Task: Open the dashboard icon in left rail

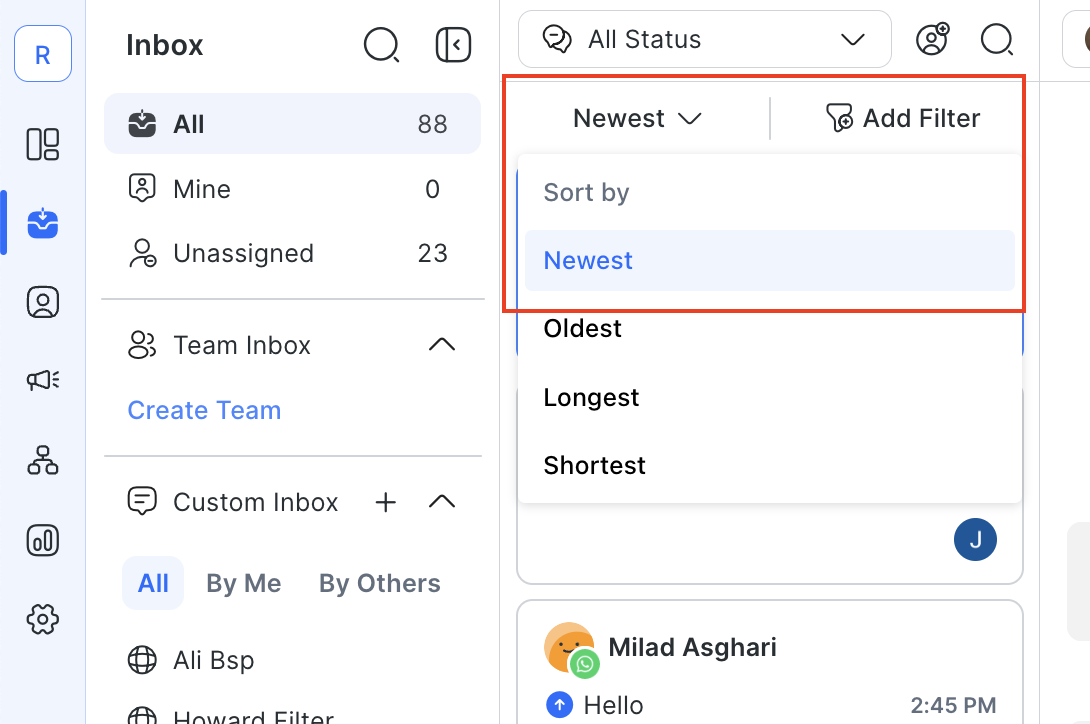Action: point(42,144)
